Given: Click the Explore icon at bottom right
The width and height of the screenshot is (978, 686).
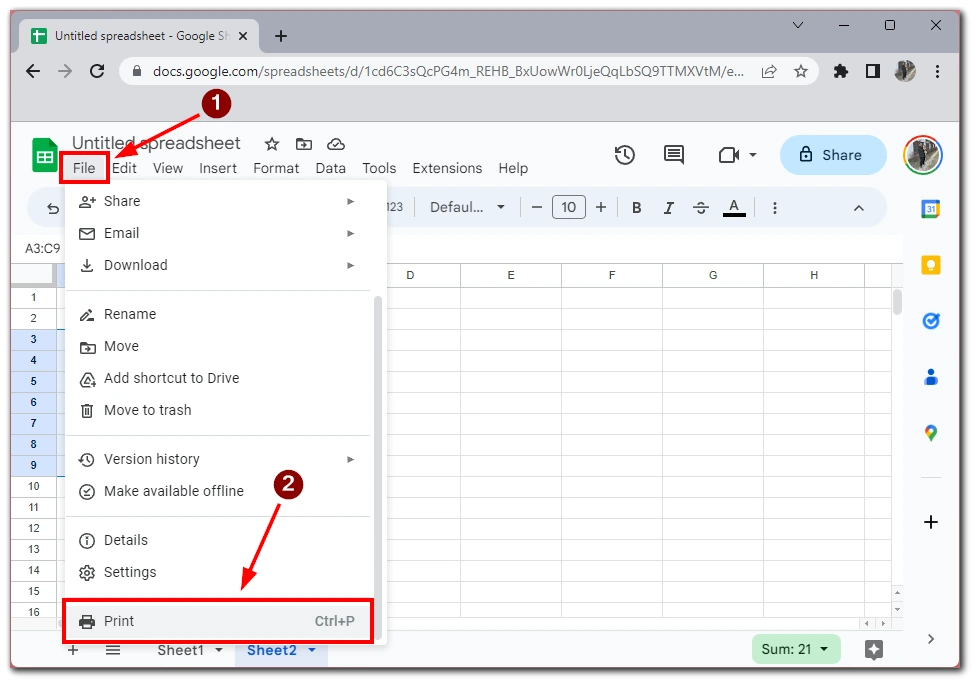Looking at the screenshot, I should click(x=873, y=650).
